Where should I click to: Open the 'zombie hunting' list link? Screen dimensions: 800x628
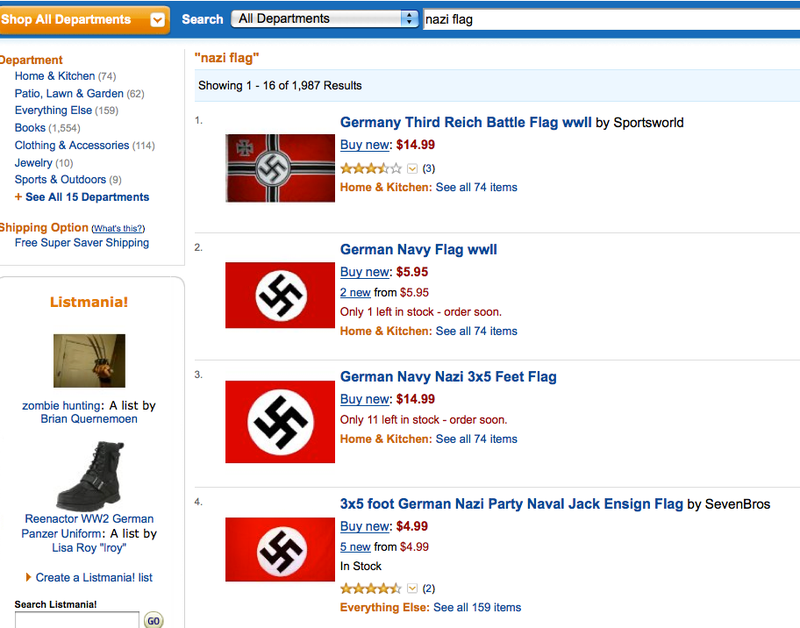[x=61, y=406]
